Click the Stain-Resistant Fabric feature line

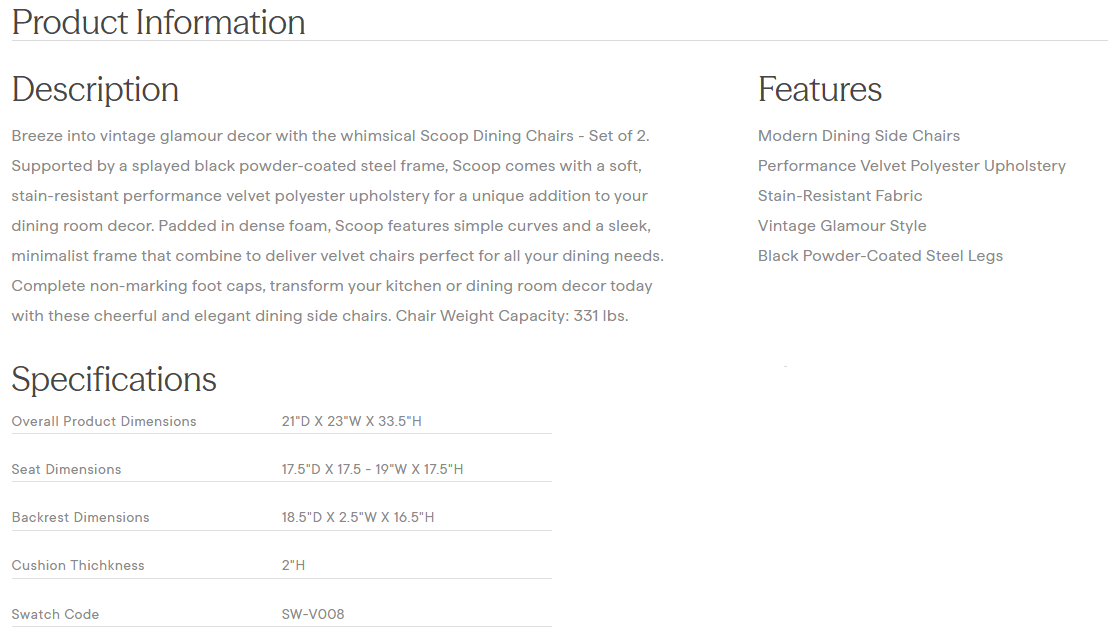click(840, 196)
